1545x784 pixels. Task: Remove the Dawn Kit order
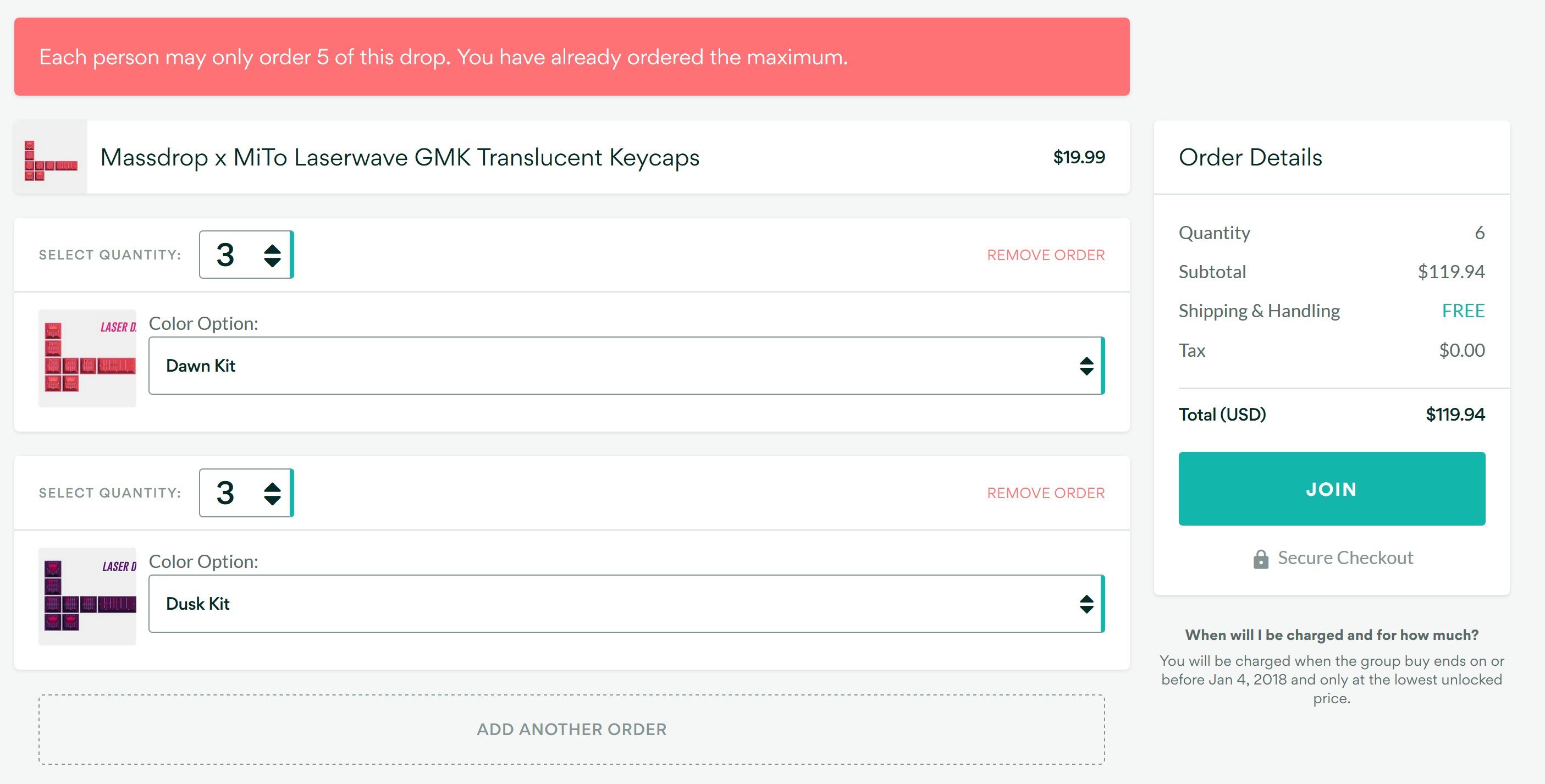point(1045,255)
